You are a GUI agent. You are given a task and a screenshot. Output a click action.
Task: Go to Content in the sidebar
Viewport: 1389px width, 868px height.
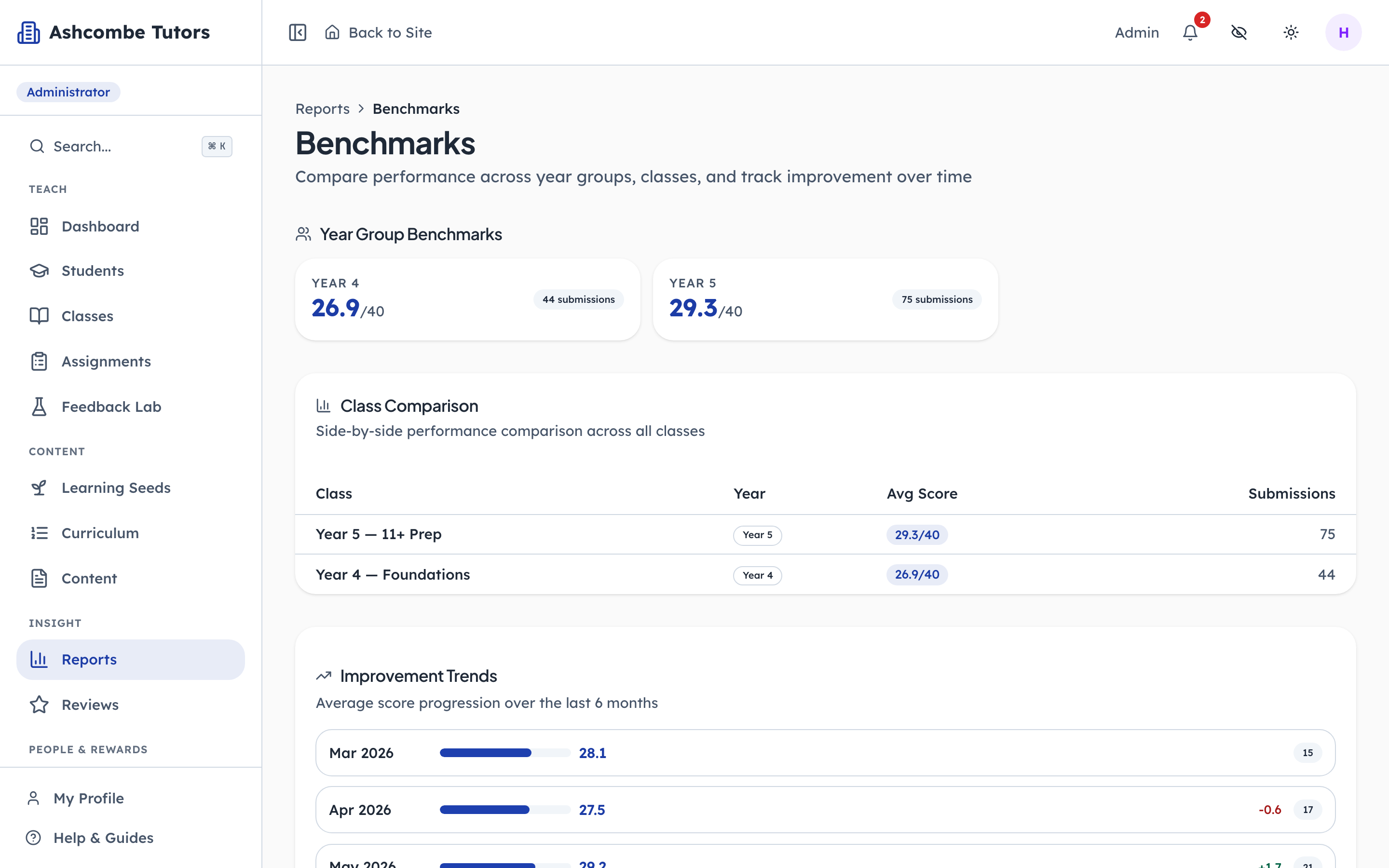130,578
